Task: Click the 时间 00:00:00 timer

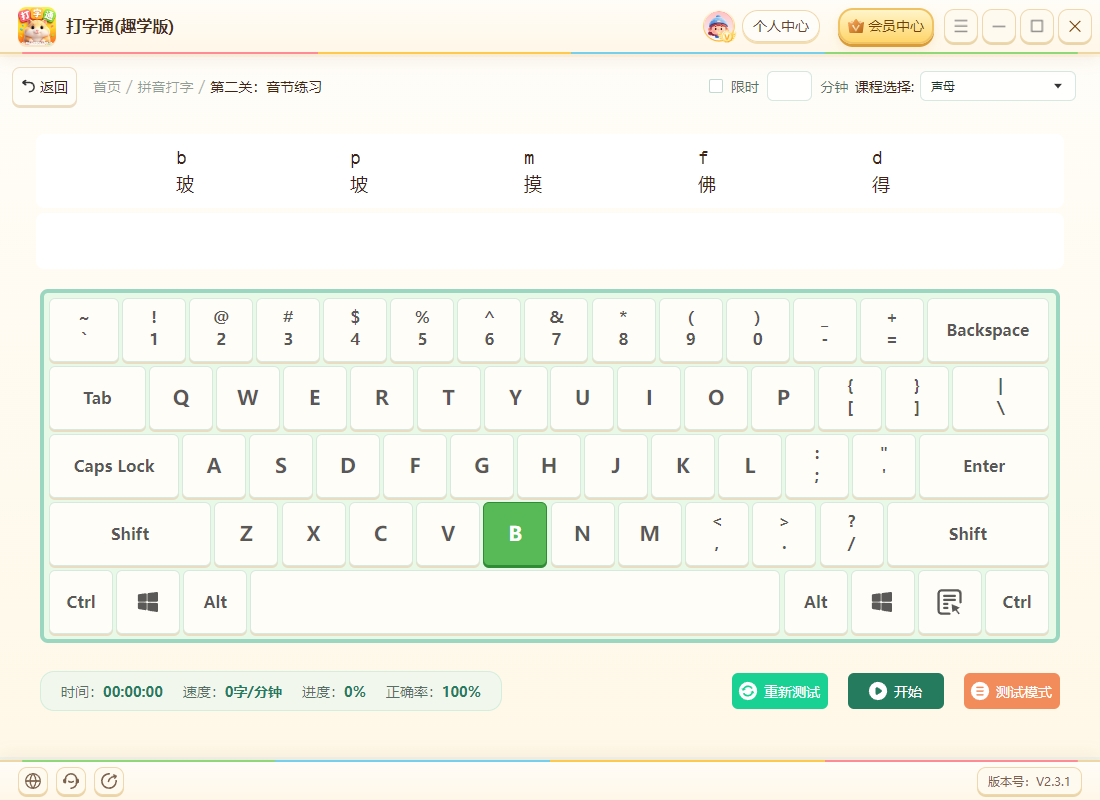Action: coord(112,692)
